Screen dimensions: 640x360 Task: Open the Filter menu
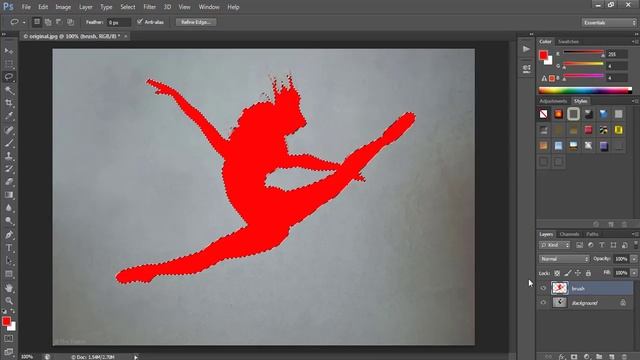(149, 7)
